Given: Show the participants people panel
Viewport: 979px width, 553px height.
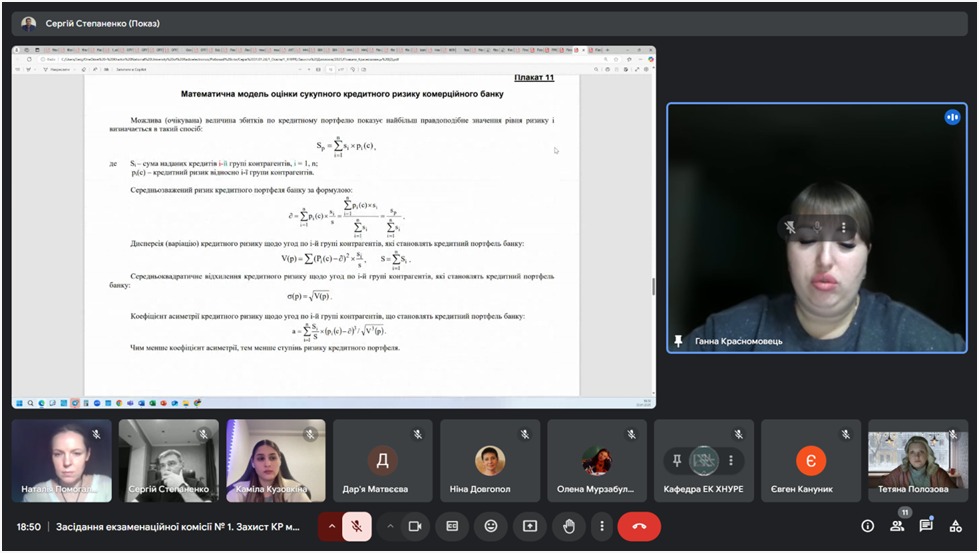Looking at the screenshot, I should point(897,526).
